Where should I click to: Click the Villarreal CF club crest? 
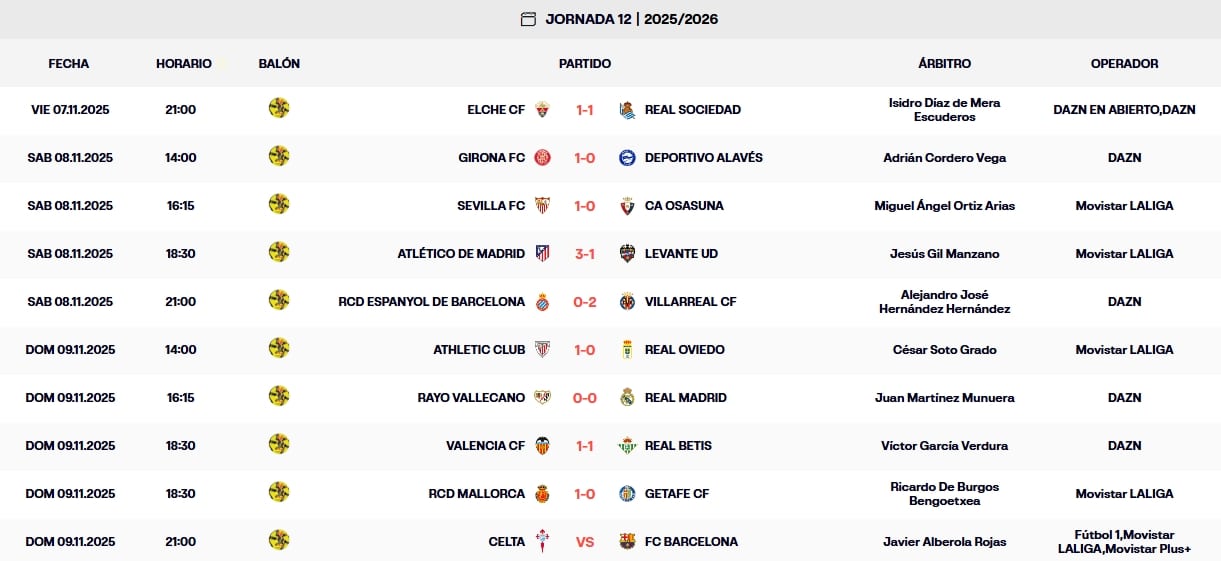click(x=627, y=302)
